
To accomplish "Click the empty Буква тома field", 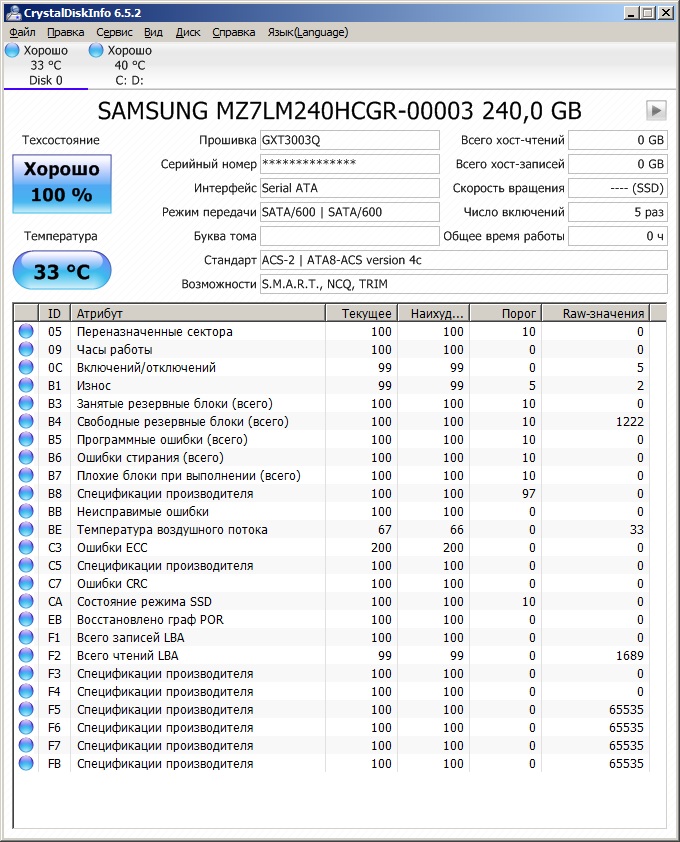I will click(x=350, y=236).
